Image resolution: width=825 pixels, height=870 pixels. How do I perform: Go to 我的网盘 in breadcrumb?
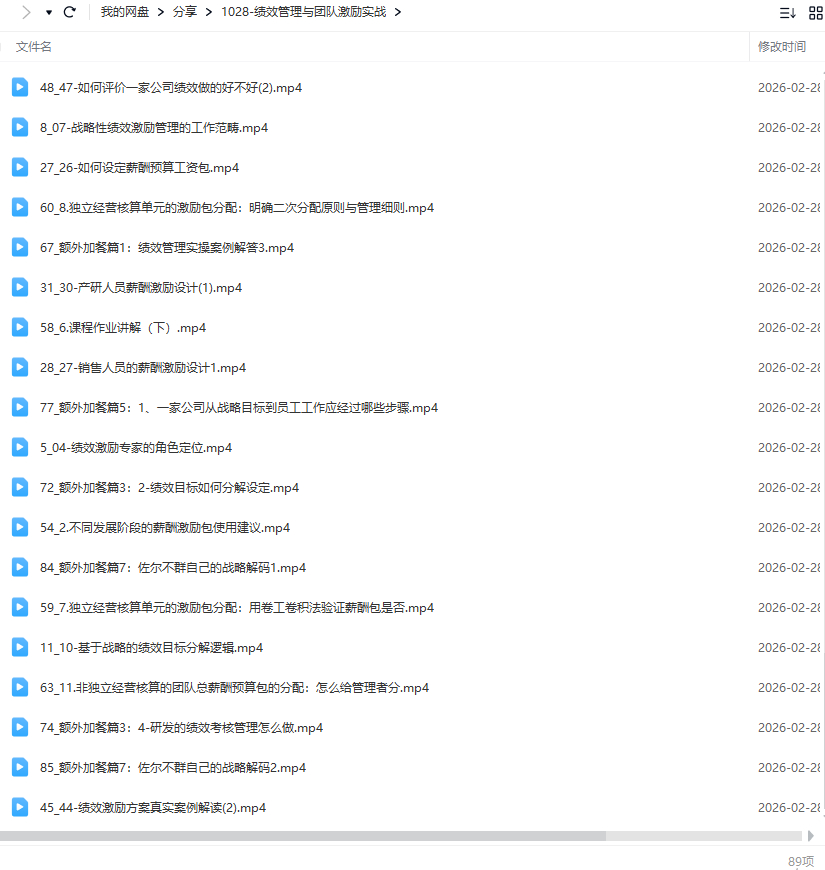[123, 12]
